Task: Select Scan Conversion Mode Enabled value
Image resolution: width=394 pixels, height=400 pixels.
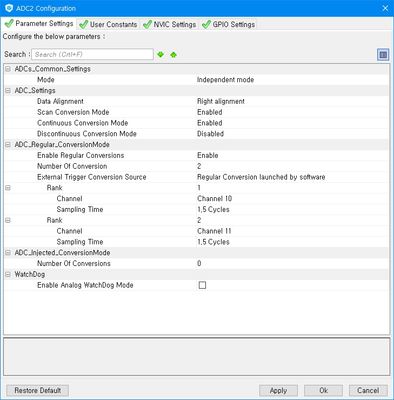Action: (210, 112)
